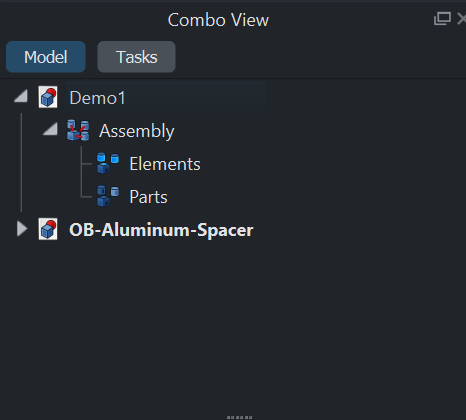Click the OB-Aluminum-Spacer document icon

click(x=48, y=229)
